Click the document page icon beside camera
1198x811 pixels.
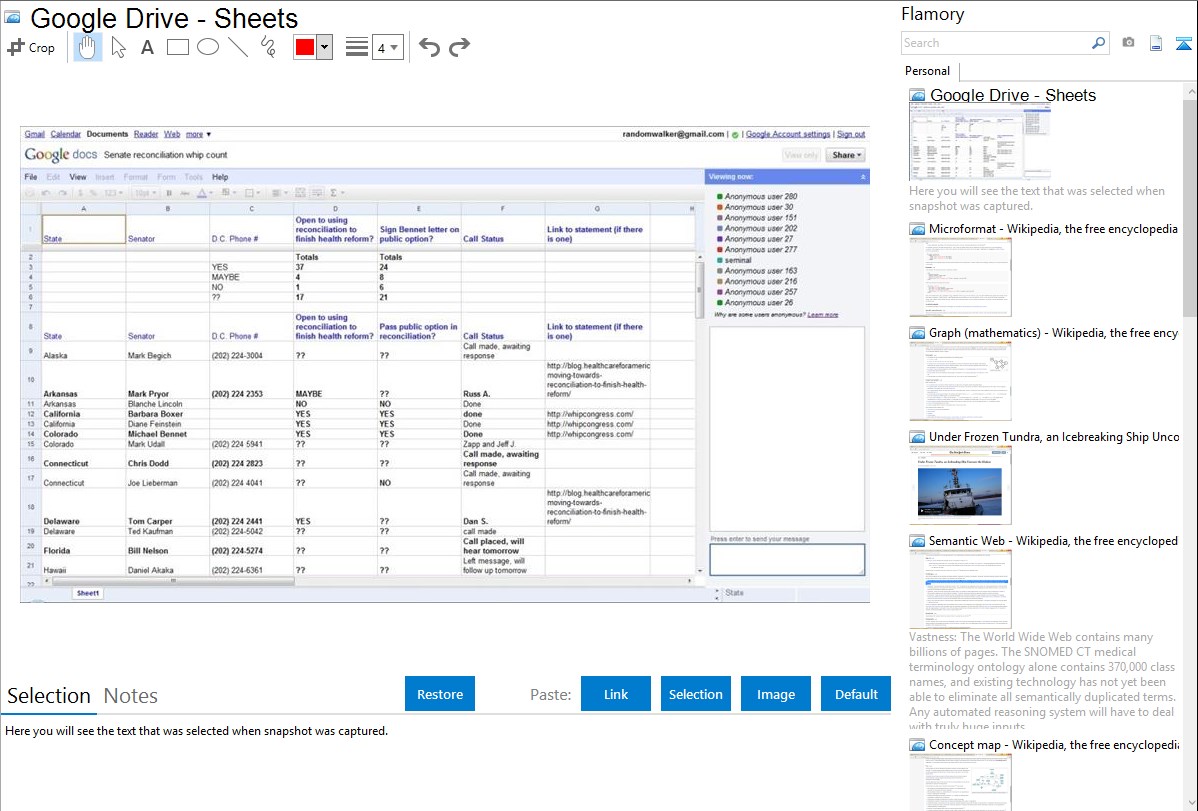coord(1156,43)
